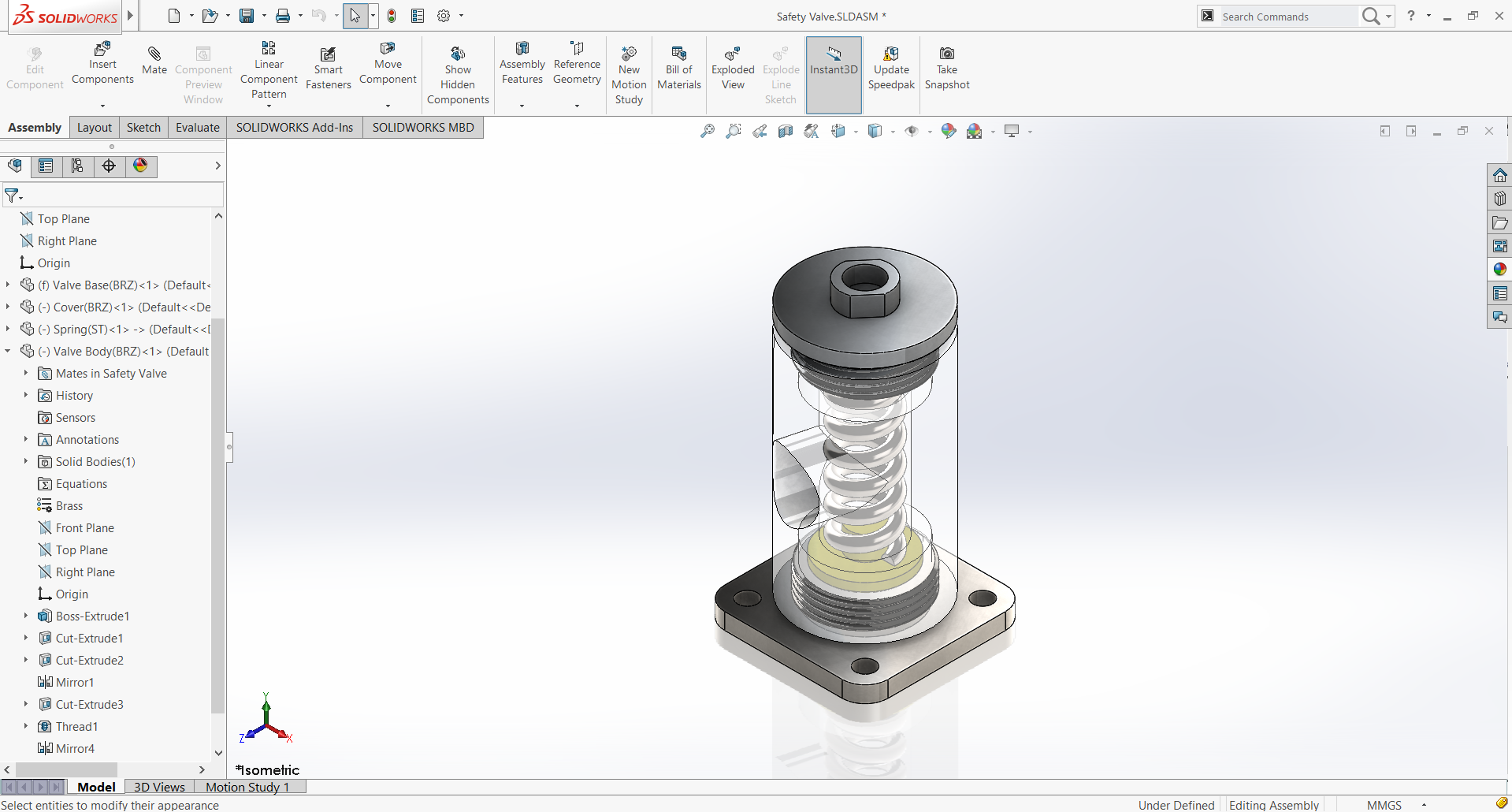Image resolution: width=1512 pixels, height=812 pixels.
Task: Open the FeatureManager Design Tree tab
Action: pyautogui.click(x=15, y=166)
